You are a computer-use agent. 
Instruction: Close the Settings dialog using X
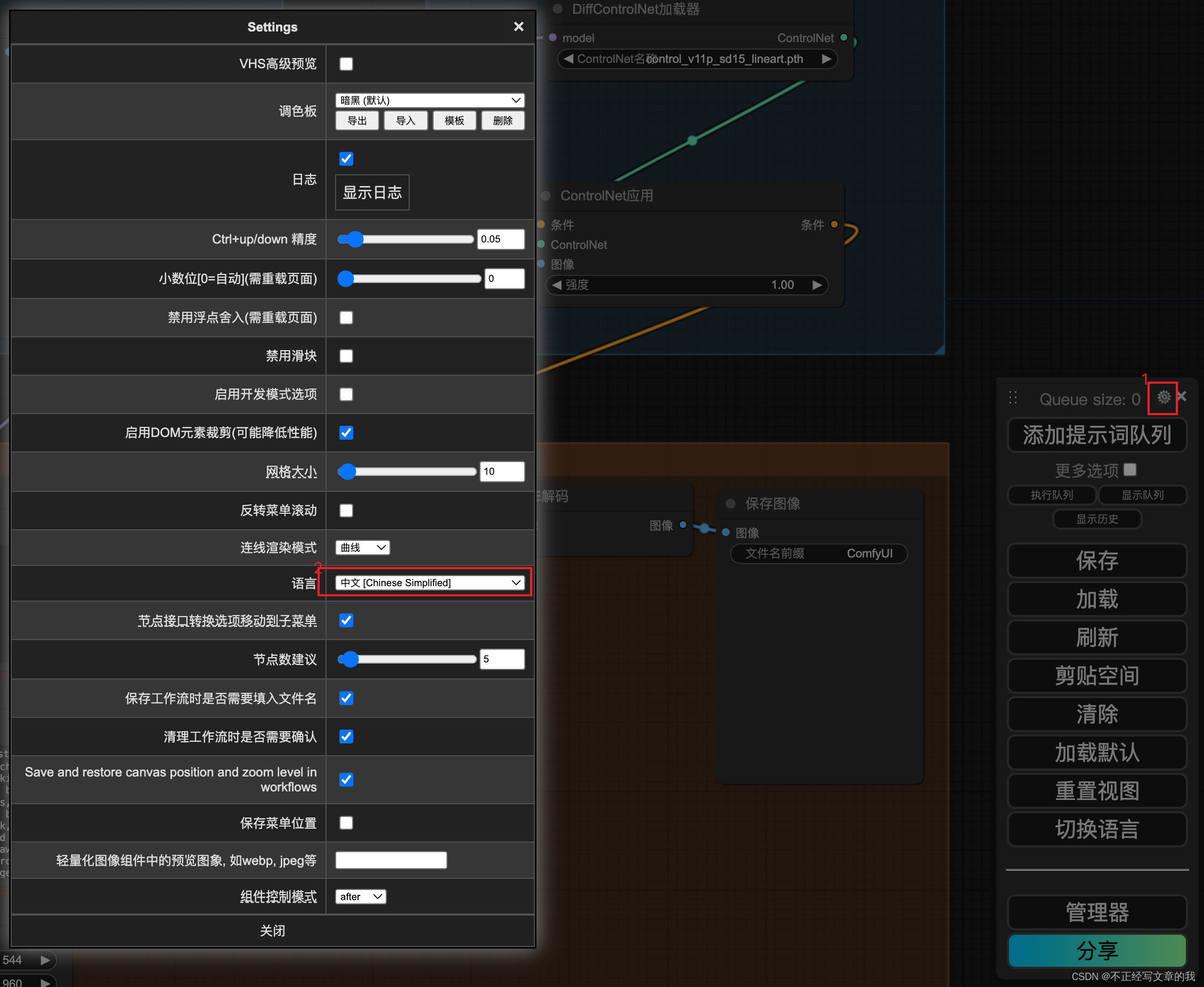pyautogui.click(x=518, y=27)
